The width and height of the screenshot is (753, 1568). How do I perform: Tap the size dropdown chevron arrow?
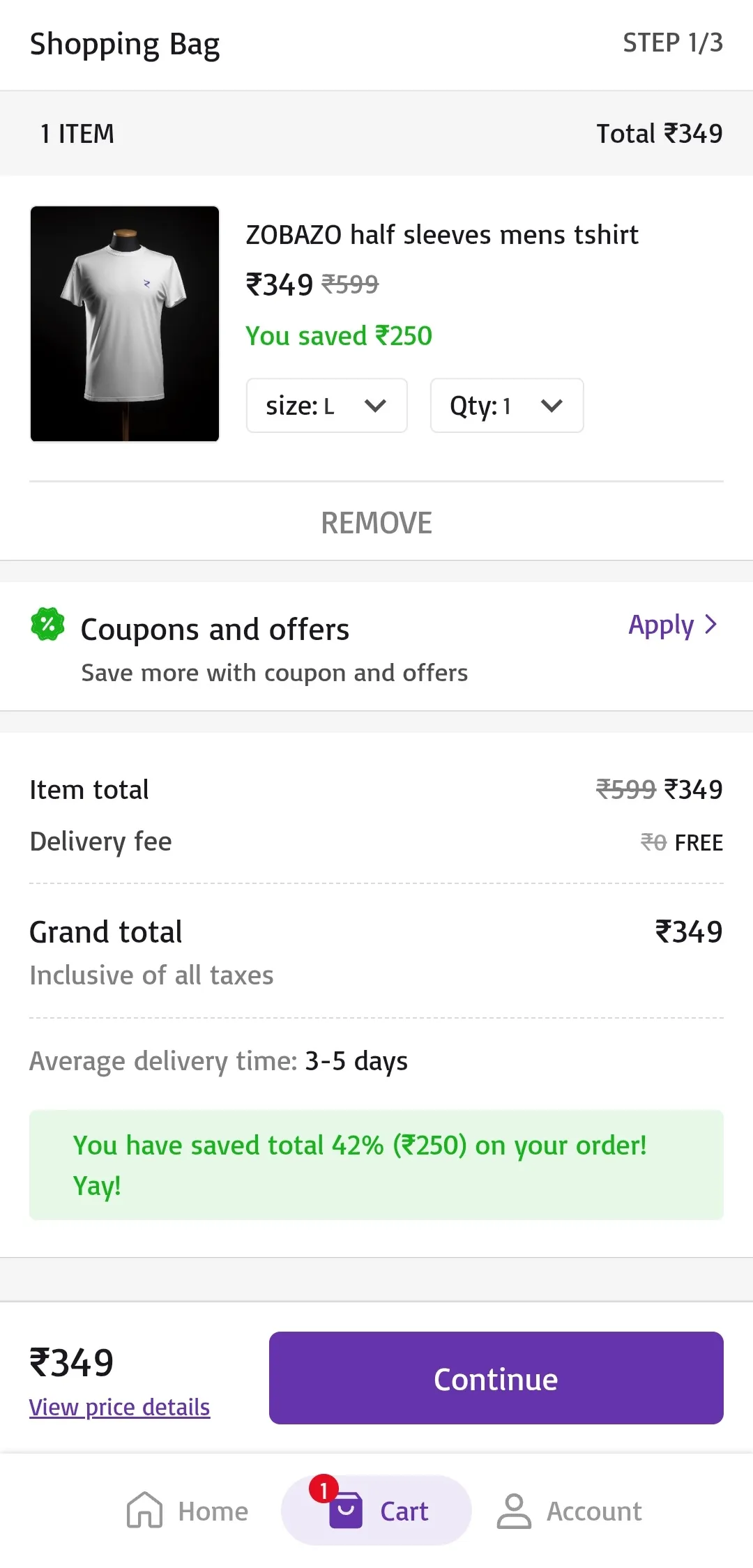click(x=375, y=406)
